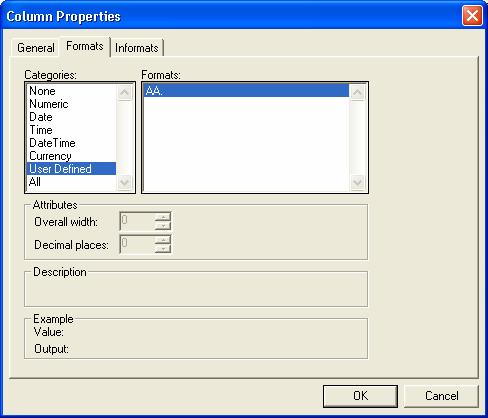The image size is (488, 418).
Task: Click the Decimal places input field
Action: 137,244
